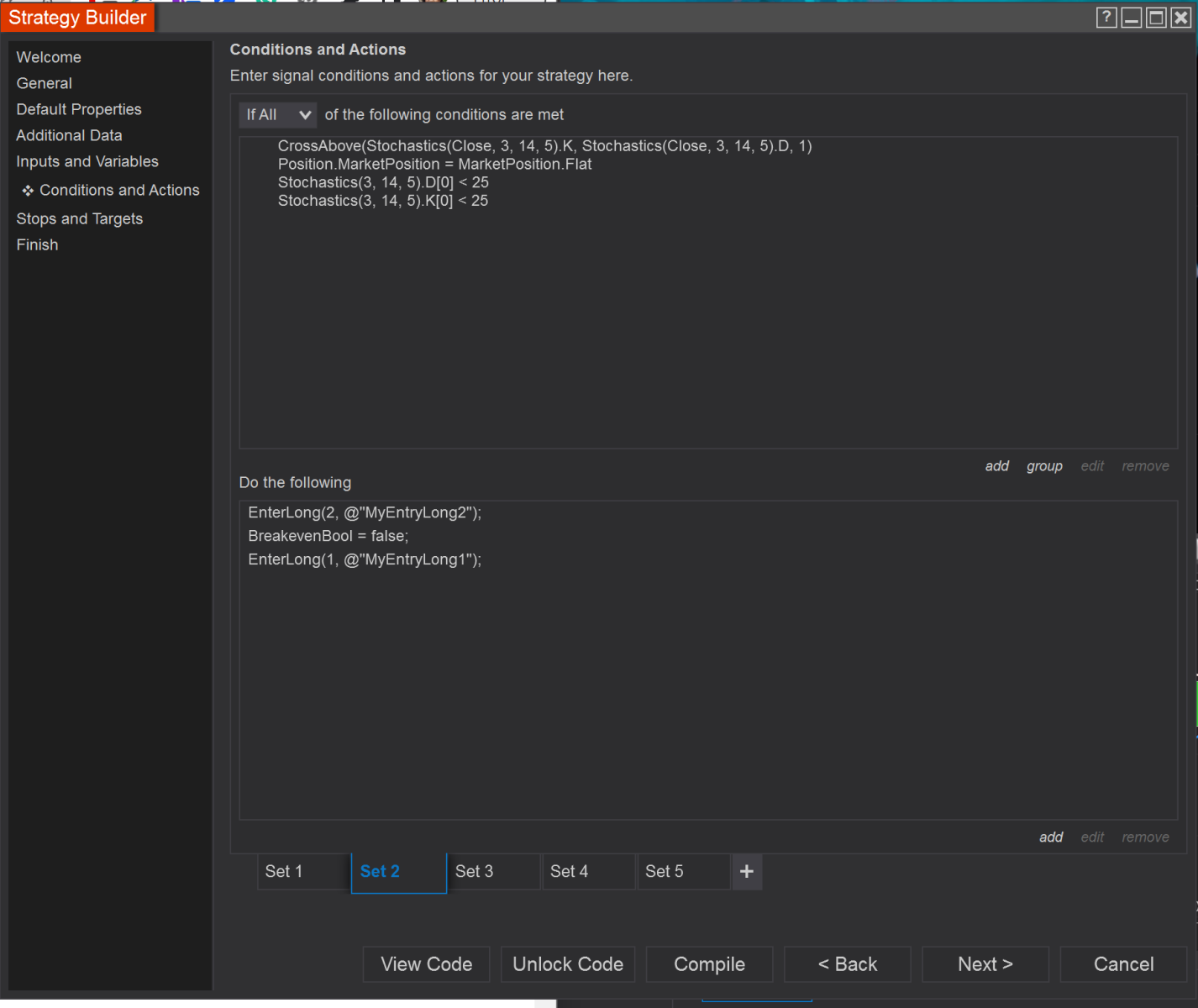Go back to the previous step

848,964
